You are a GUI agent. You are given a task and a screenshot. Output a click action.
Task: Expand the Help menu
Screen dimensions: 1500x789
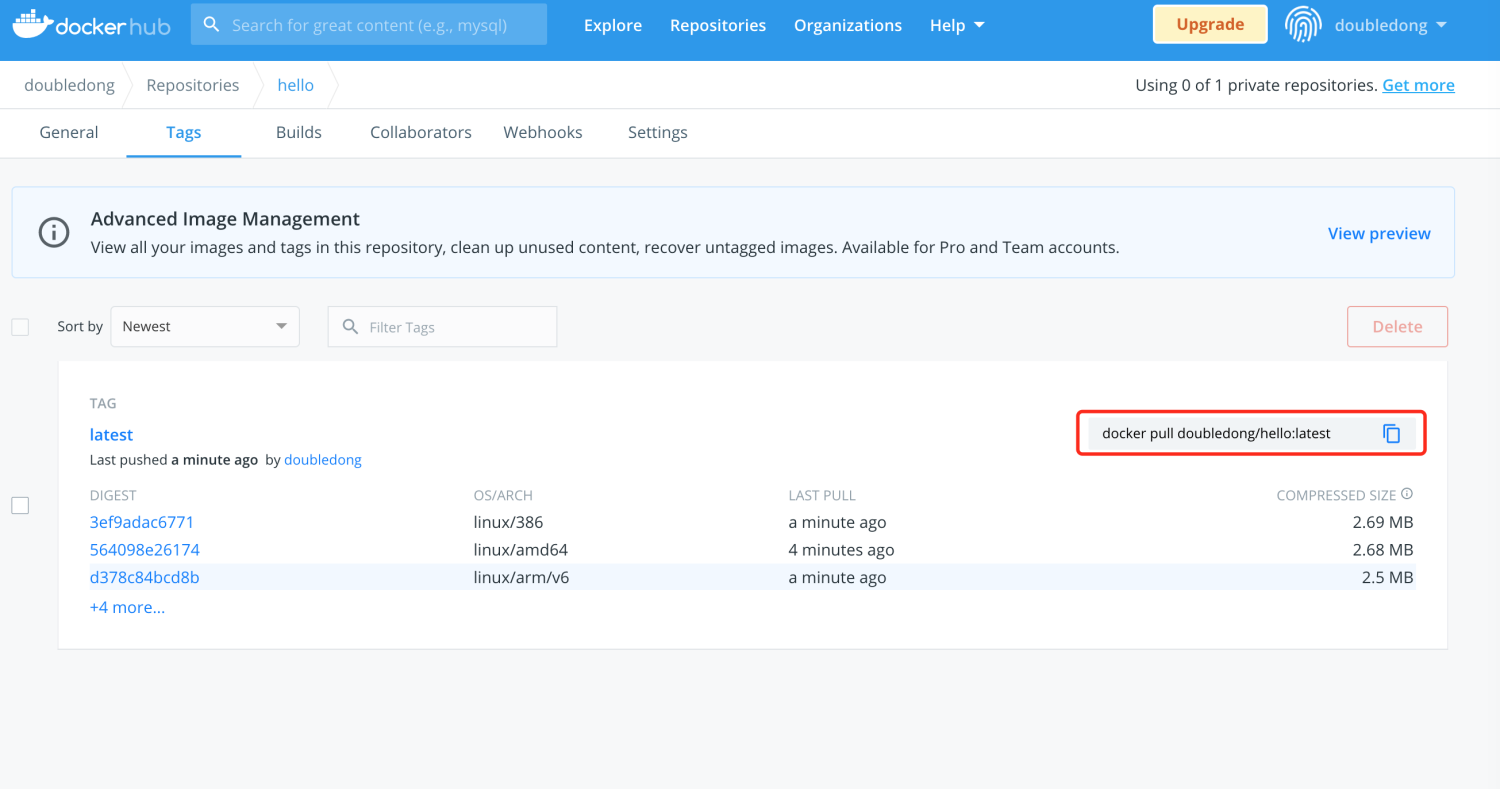point(957,25)
